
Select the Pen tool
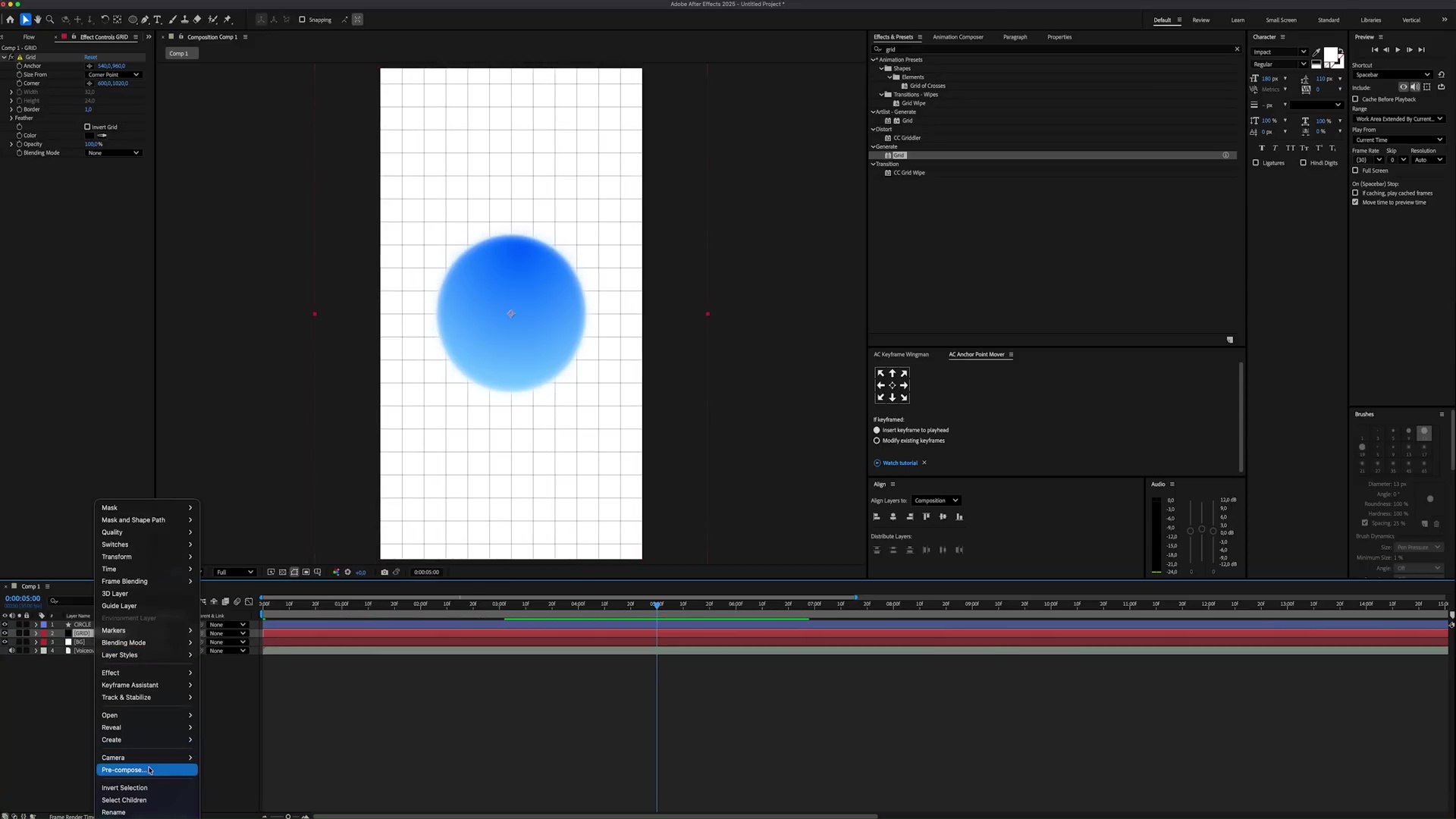[145, 20]
